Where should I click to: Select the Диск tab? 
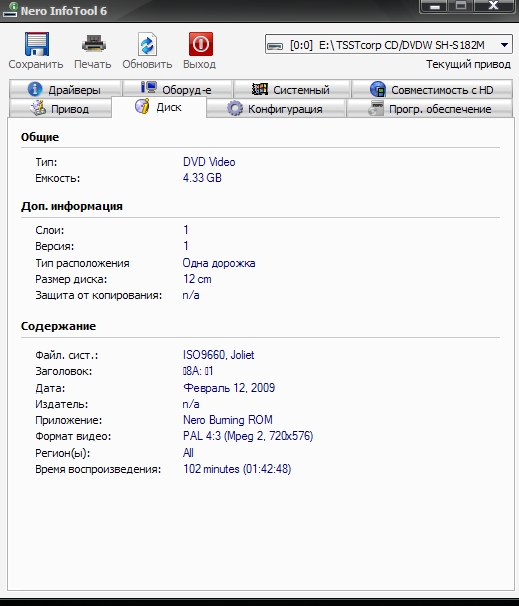click(x=159, y=107)
